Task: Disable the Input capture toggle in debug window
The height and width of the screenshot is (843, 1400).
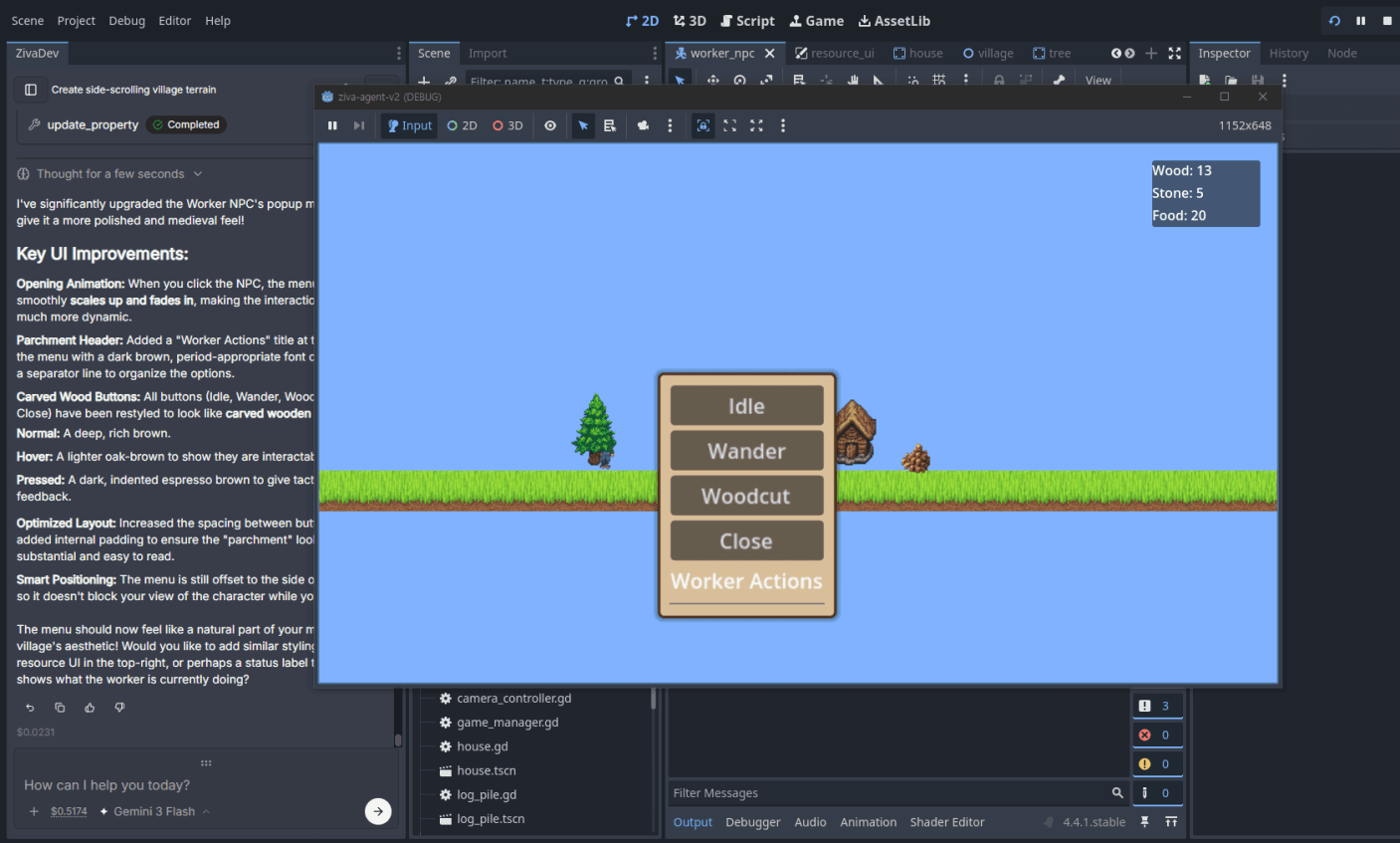Action: (408, 125)
